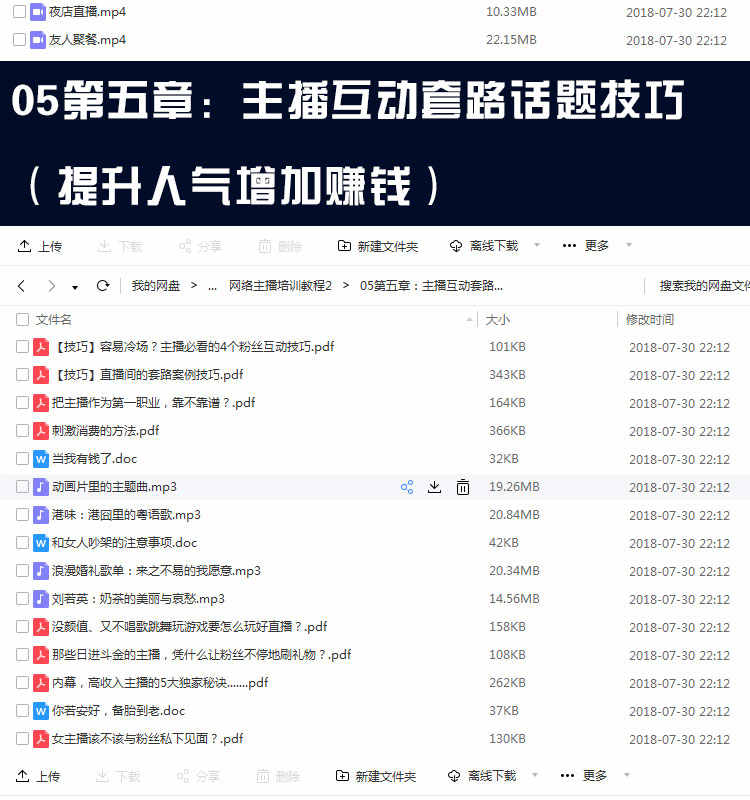Click the refresh icon in navigation bar
The height and width of the screenshot is (800, 750).
tap(103, 286)
